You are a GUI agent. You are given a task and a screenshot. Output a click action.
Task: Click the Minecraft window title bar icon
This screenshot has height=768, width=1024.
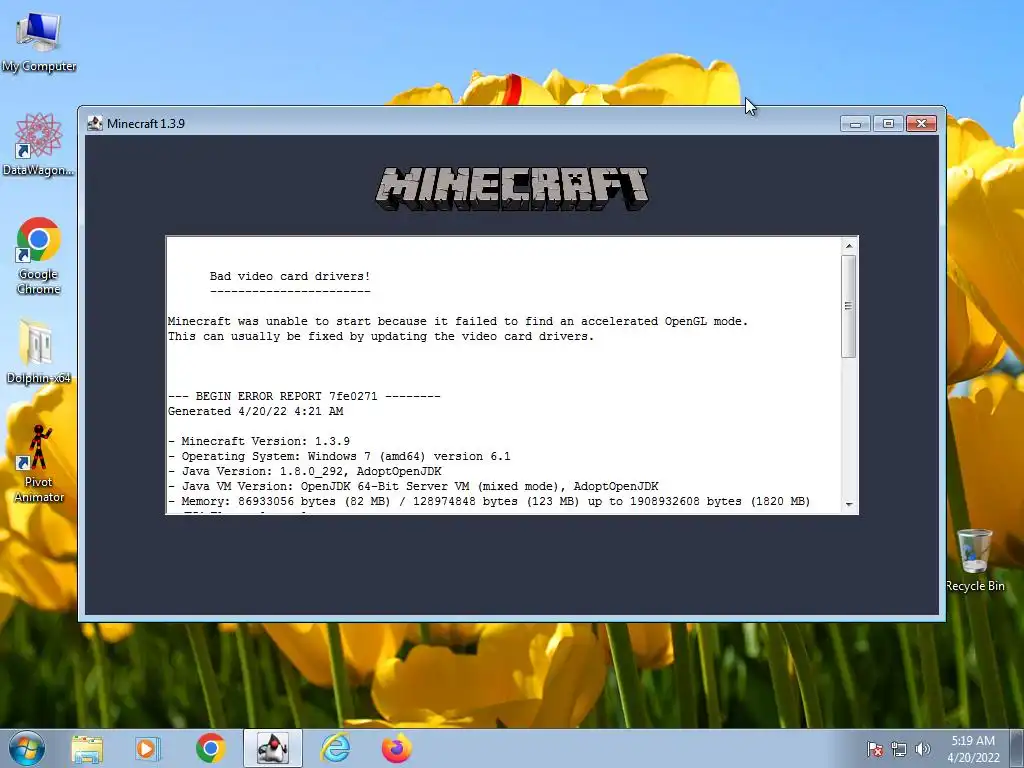click(95, 123)
